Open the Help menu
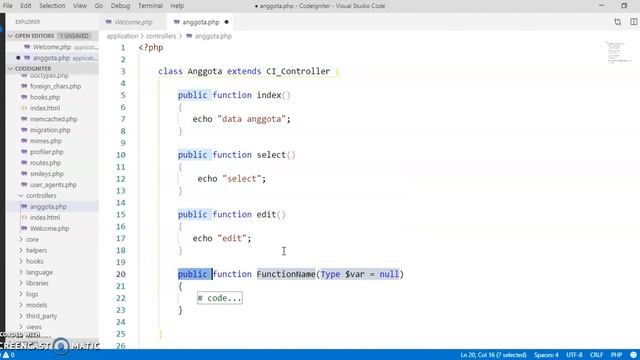 (x=177, y=6)
